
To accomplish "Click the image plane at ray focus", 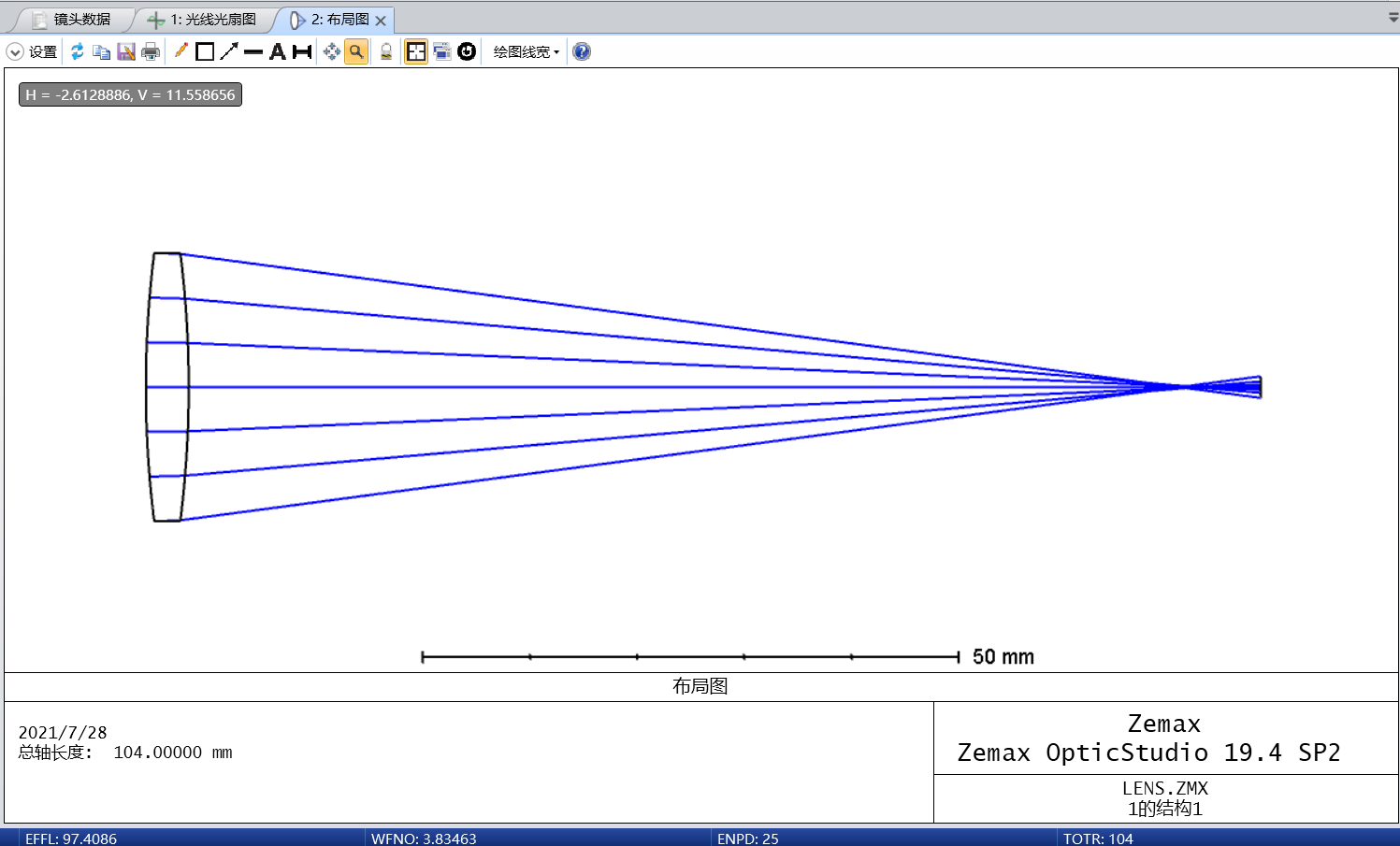I will coord(1261,387).
